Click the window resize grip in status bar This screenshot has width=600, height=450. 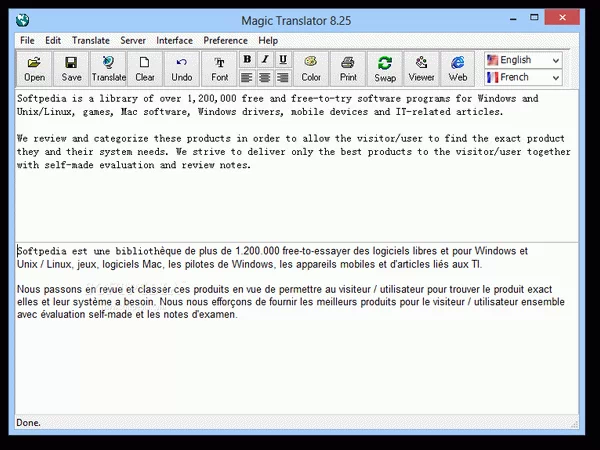pyautogui.click(x=574, y=424)
